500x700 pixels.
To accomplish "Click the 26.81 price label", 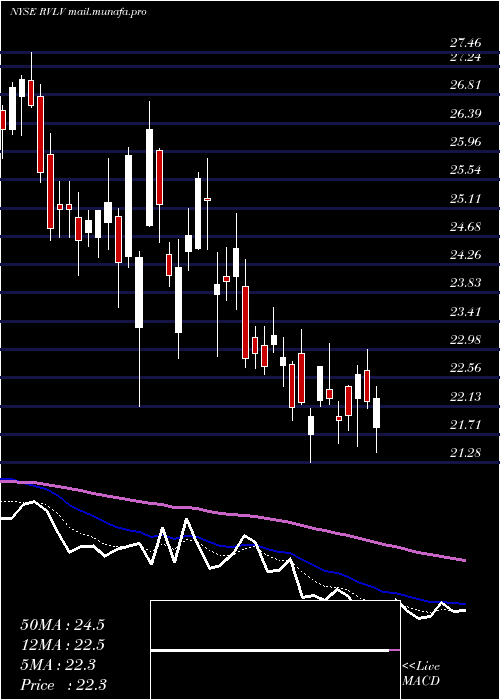I will [x=466, y=85].
